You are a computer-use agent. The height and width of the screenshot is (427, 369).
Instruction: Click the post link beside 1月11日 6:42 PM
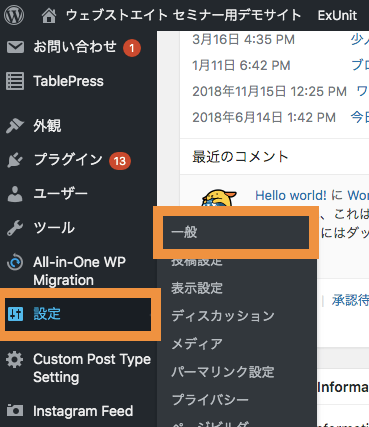coord(360,65)
